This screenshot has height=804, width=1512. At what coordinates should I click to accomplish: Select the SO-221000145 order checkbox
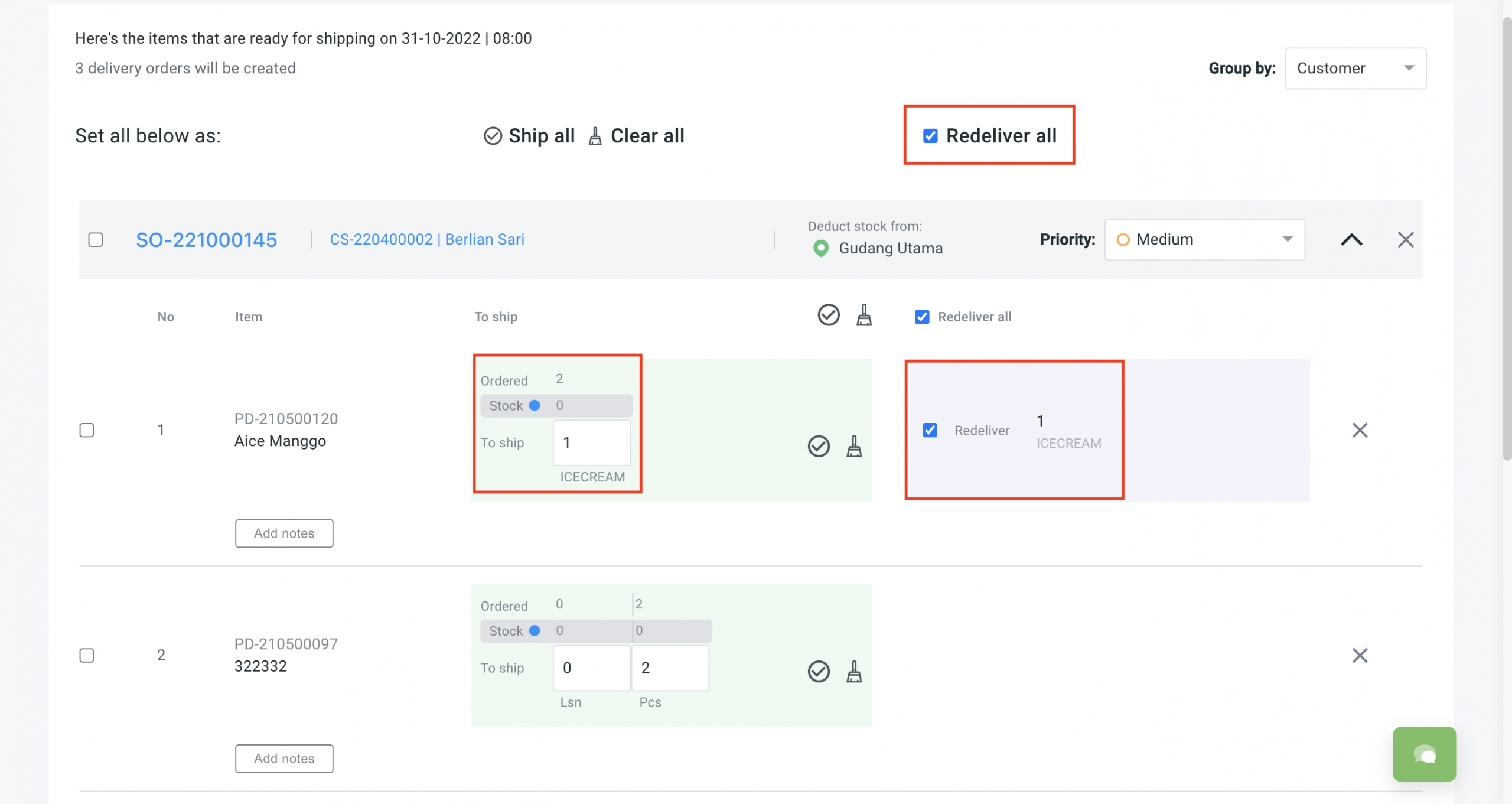pos(95,239)
